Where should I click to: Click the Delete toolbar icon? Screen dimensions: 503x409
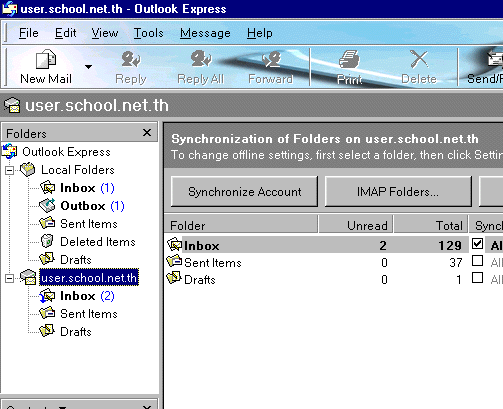click(419, 59)
